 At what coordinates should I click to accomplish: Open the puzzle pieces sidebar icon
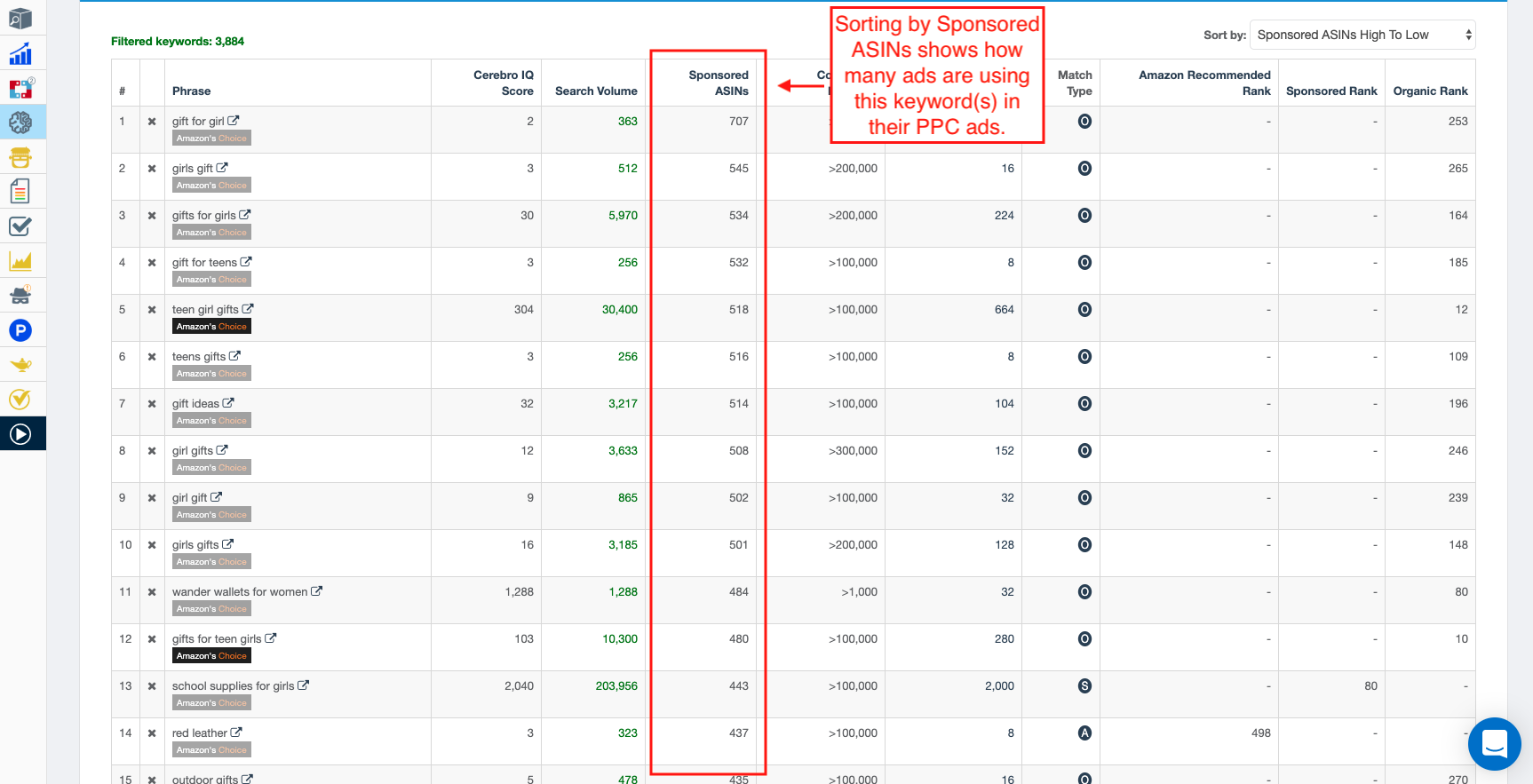point(20,88)
